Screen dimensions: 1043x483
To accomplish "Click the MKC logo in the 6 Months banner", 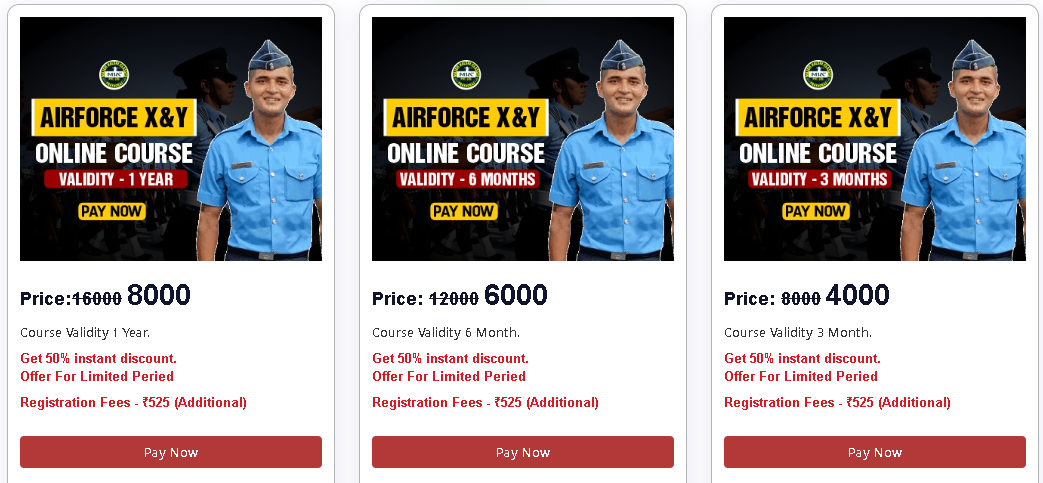I will 466,75.
